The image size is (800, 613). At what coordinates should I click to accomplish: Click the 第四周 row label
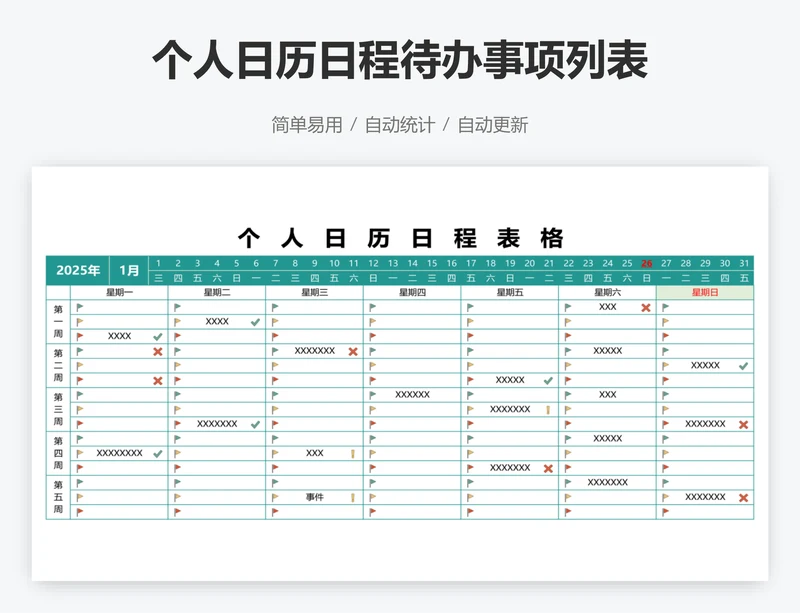coord(58,453)
